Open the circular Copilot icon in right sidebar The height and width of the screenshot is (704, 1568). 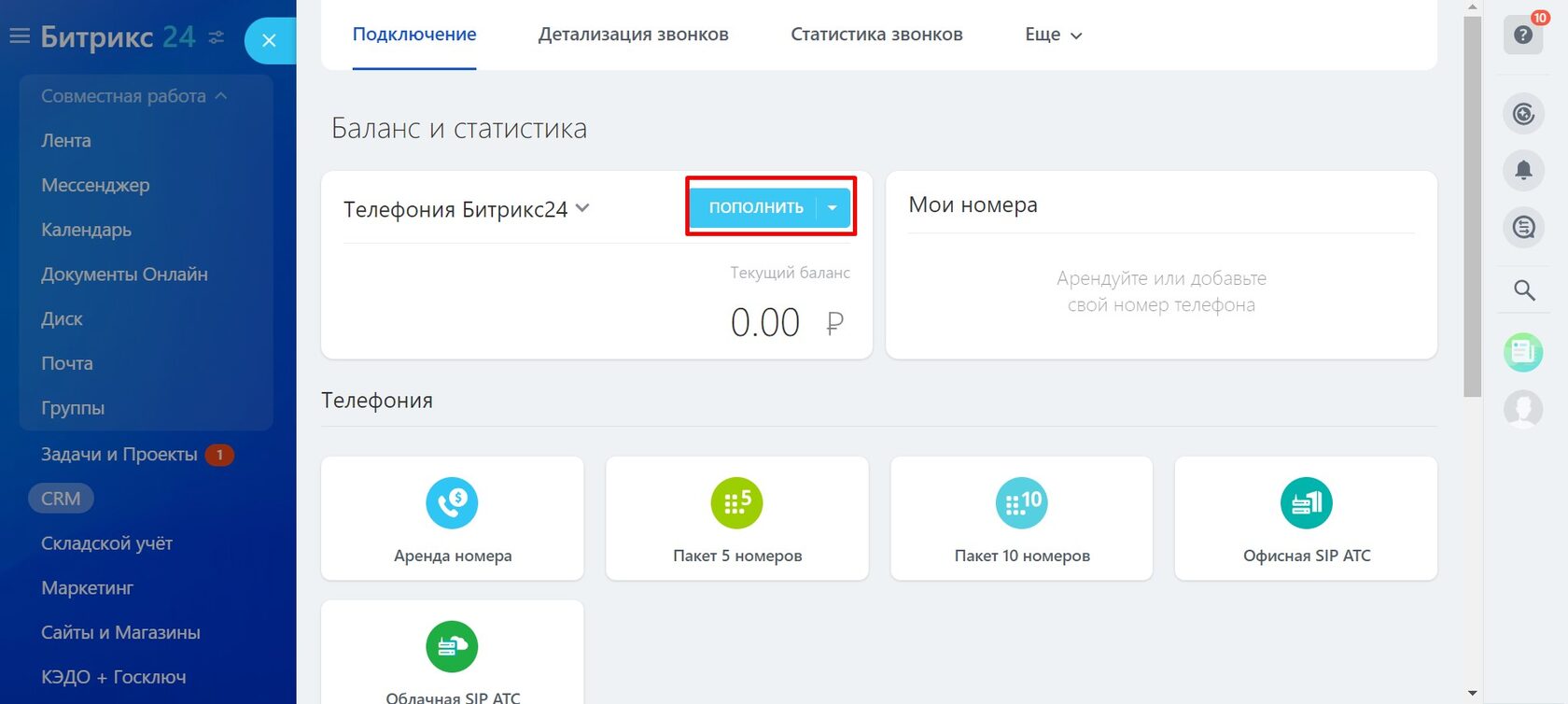point(1523,114)
